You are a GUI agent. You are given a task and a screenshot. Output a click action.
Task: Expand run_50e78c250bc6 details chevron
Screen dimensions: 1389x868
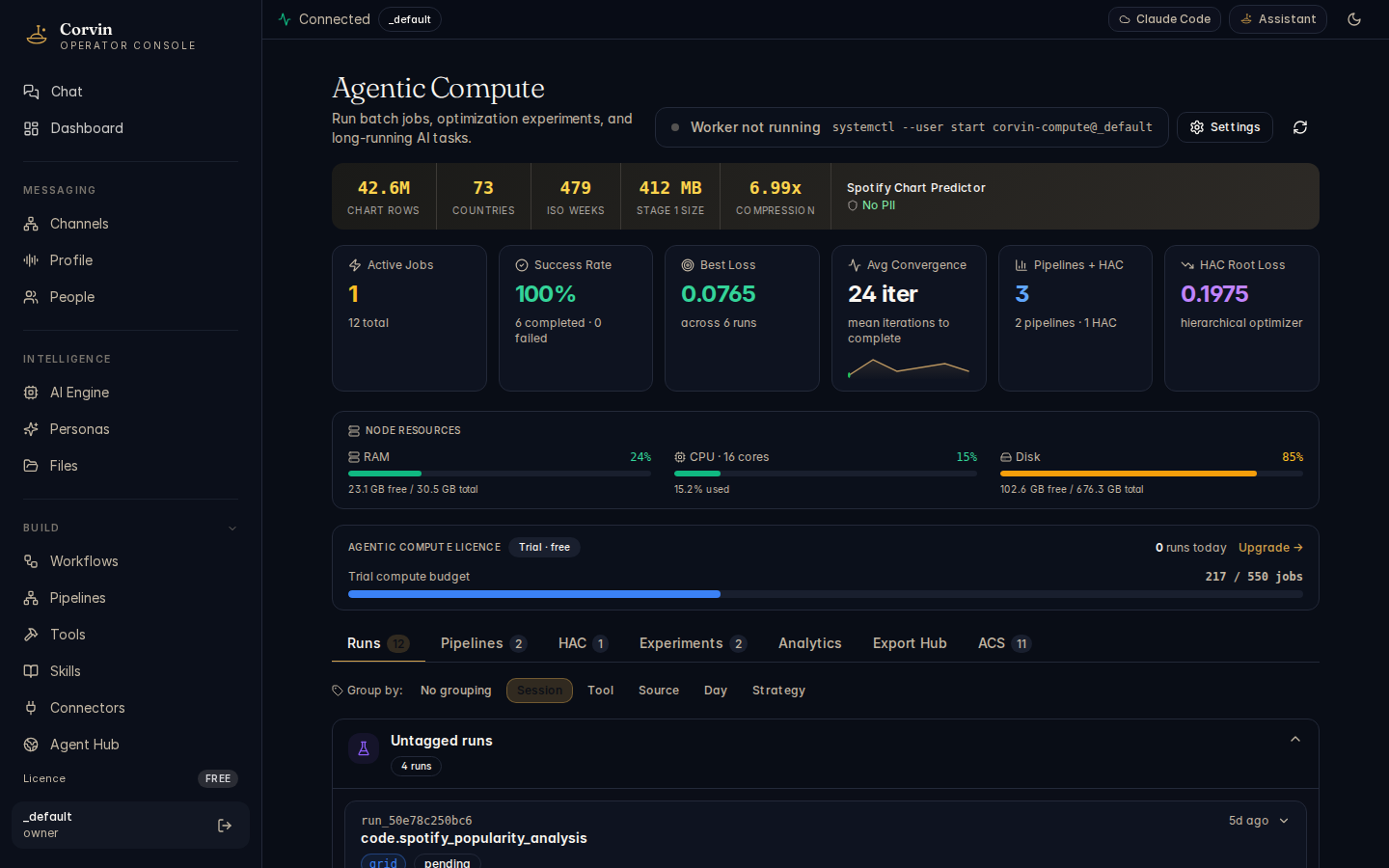1284,821
